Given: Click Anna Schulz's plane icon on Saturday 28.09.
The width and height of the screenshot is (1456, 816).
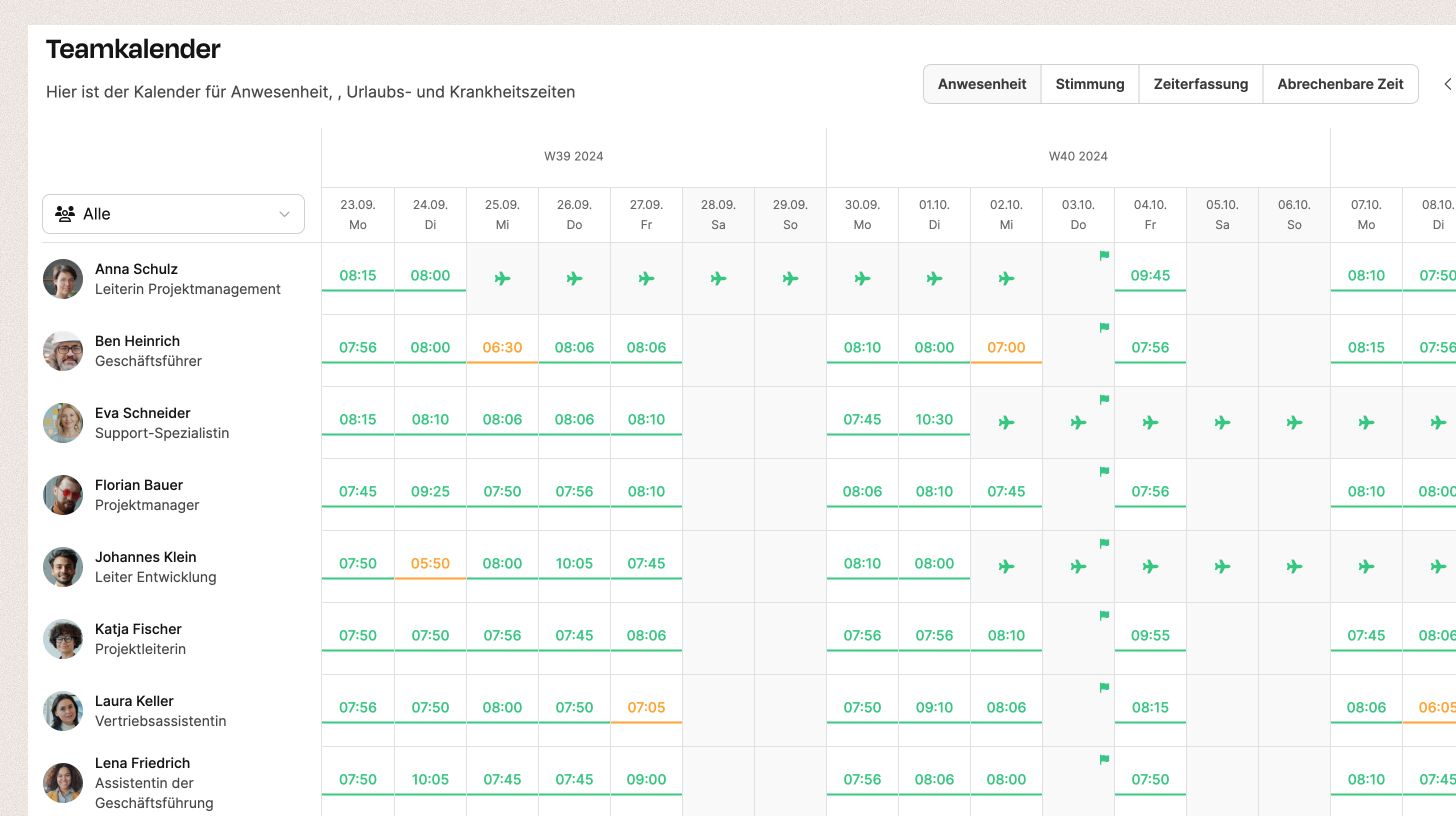Looking at the screenshot, I should click(x=718, y=279).
